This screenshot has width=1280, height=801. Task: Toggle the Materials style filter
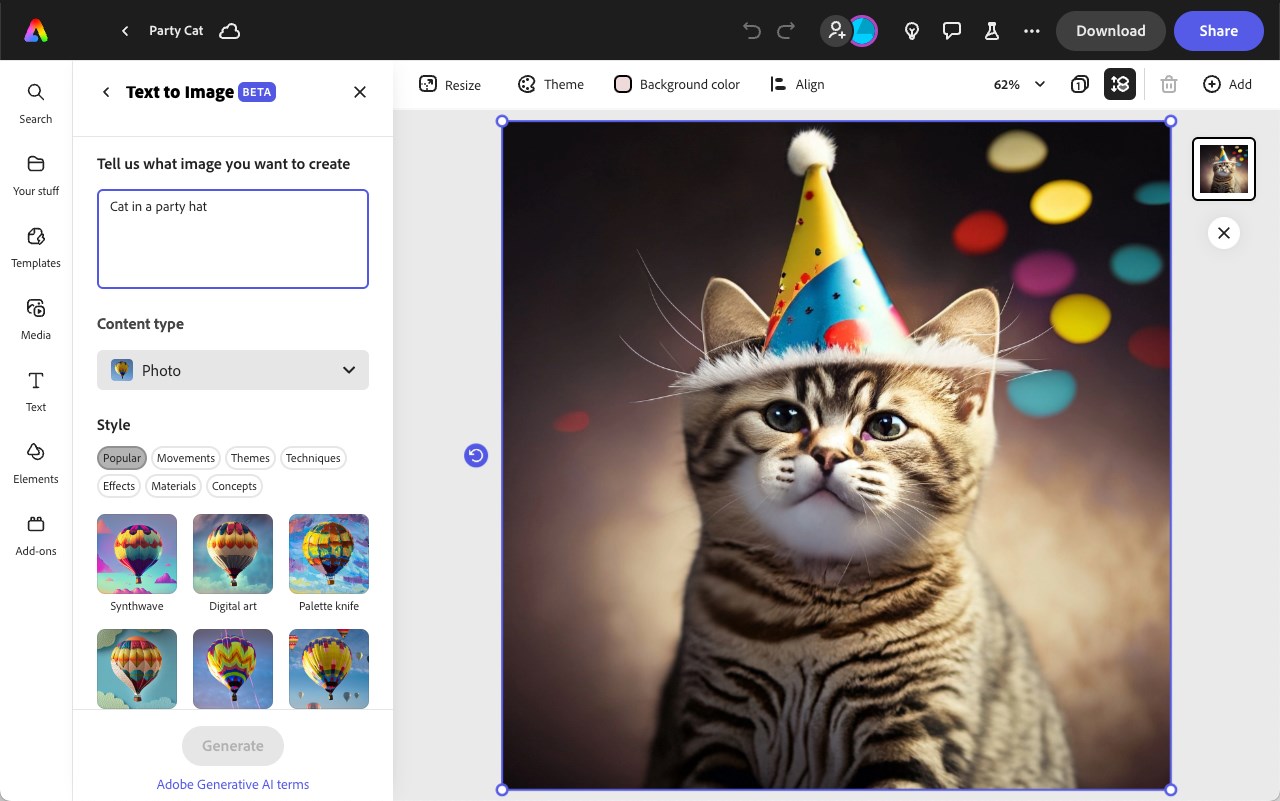(x=173, y=486)
